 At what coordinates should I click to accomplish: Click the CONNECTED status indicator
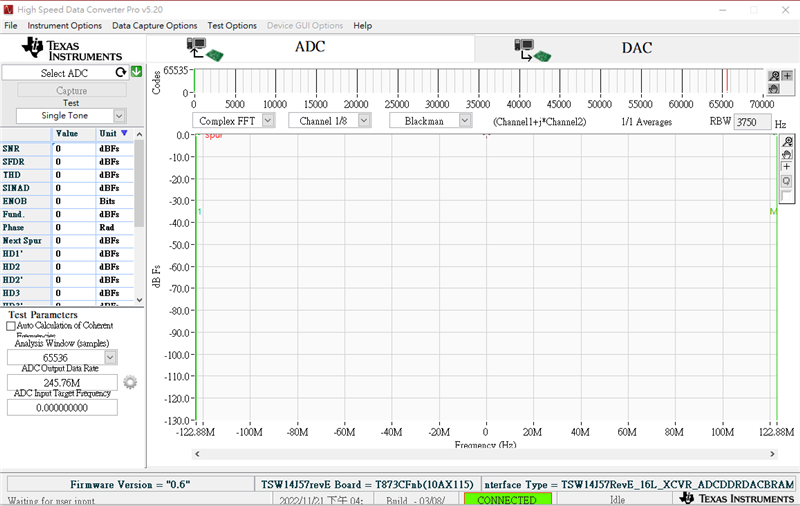click(x=508, y=499)
